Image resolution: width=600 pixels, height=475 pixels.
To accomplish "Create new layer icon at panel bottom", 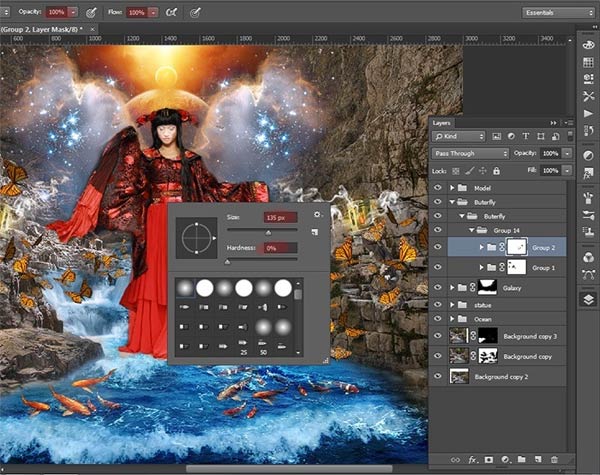I will [538, 459].
